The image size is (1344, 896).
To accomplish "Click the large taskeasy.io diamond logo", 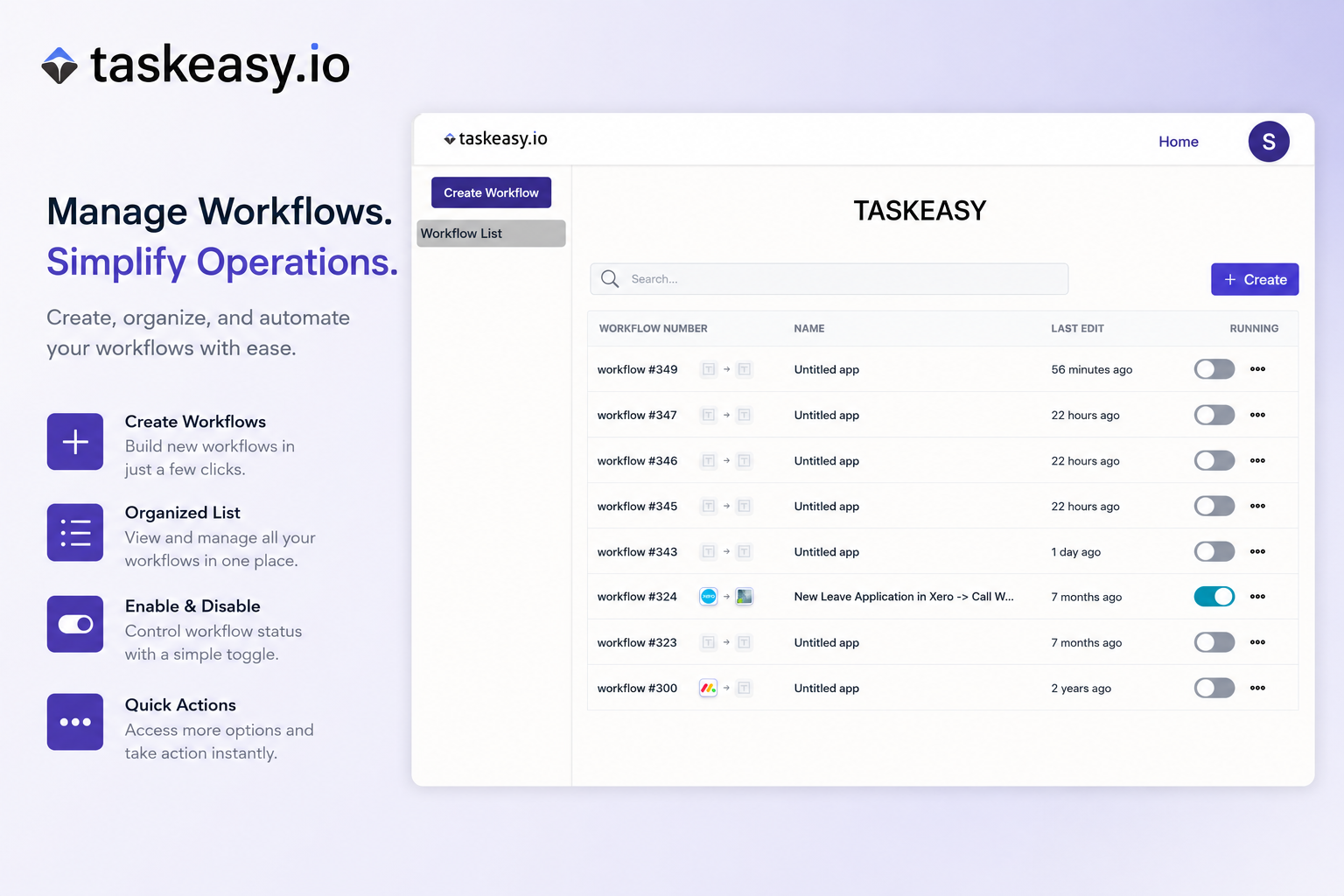I will pyautogui.click(x=59, y=66).
